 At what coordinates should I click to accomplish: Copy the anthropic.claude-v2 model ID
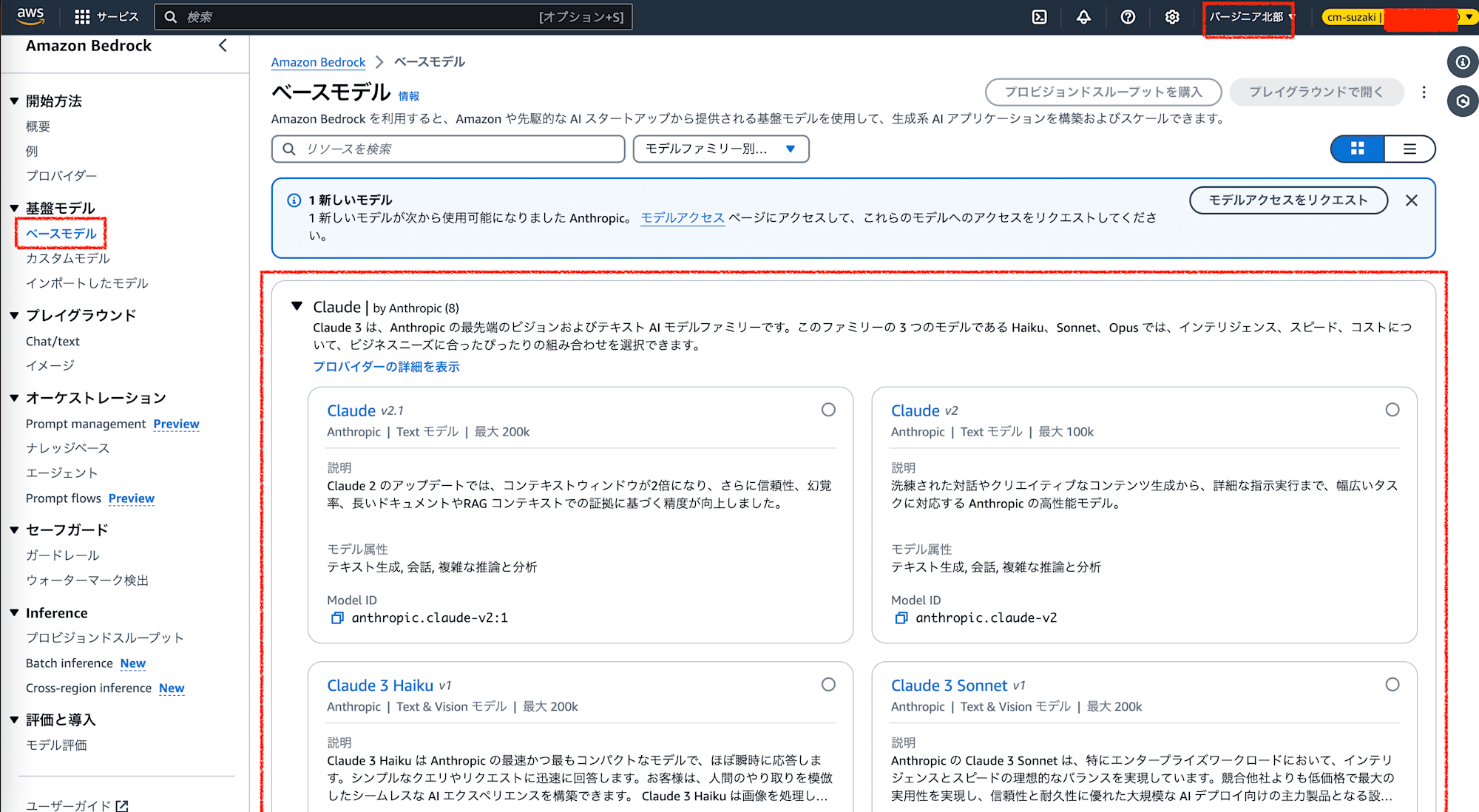(901, 618)
